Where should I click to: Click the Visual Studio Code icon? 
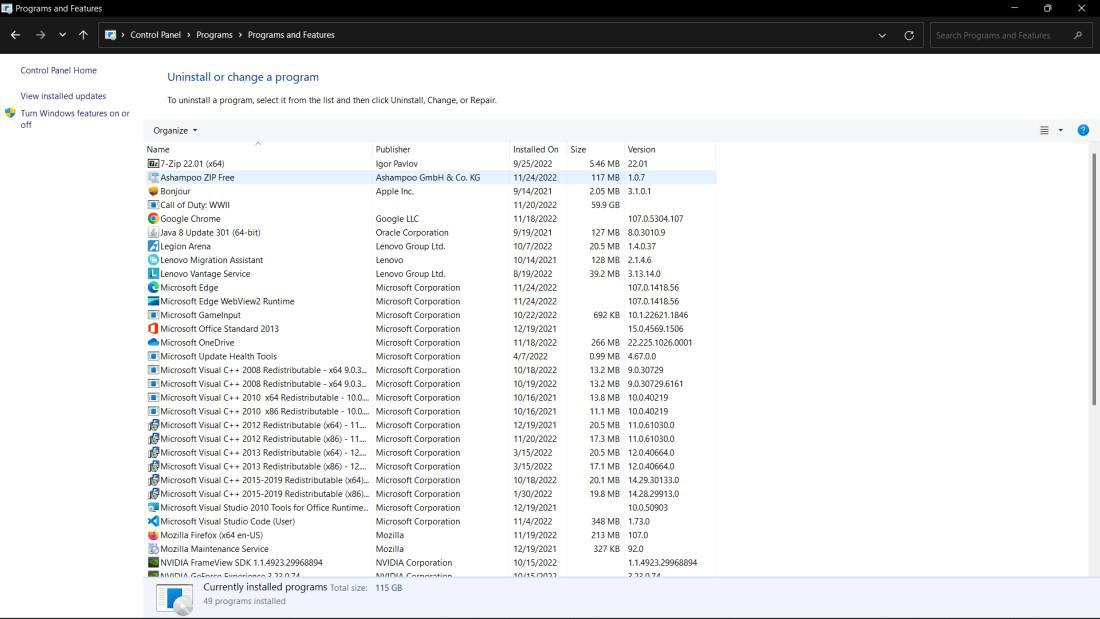pos(153,521)
